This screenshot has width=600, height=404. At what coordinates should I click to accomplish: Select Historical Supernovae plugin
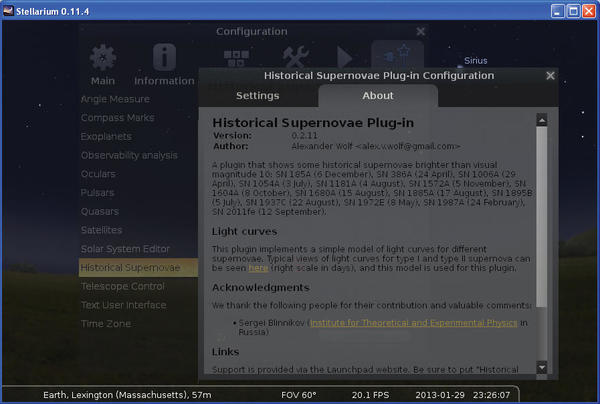coord(138,267)
